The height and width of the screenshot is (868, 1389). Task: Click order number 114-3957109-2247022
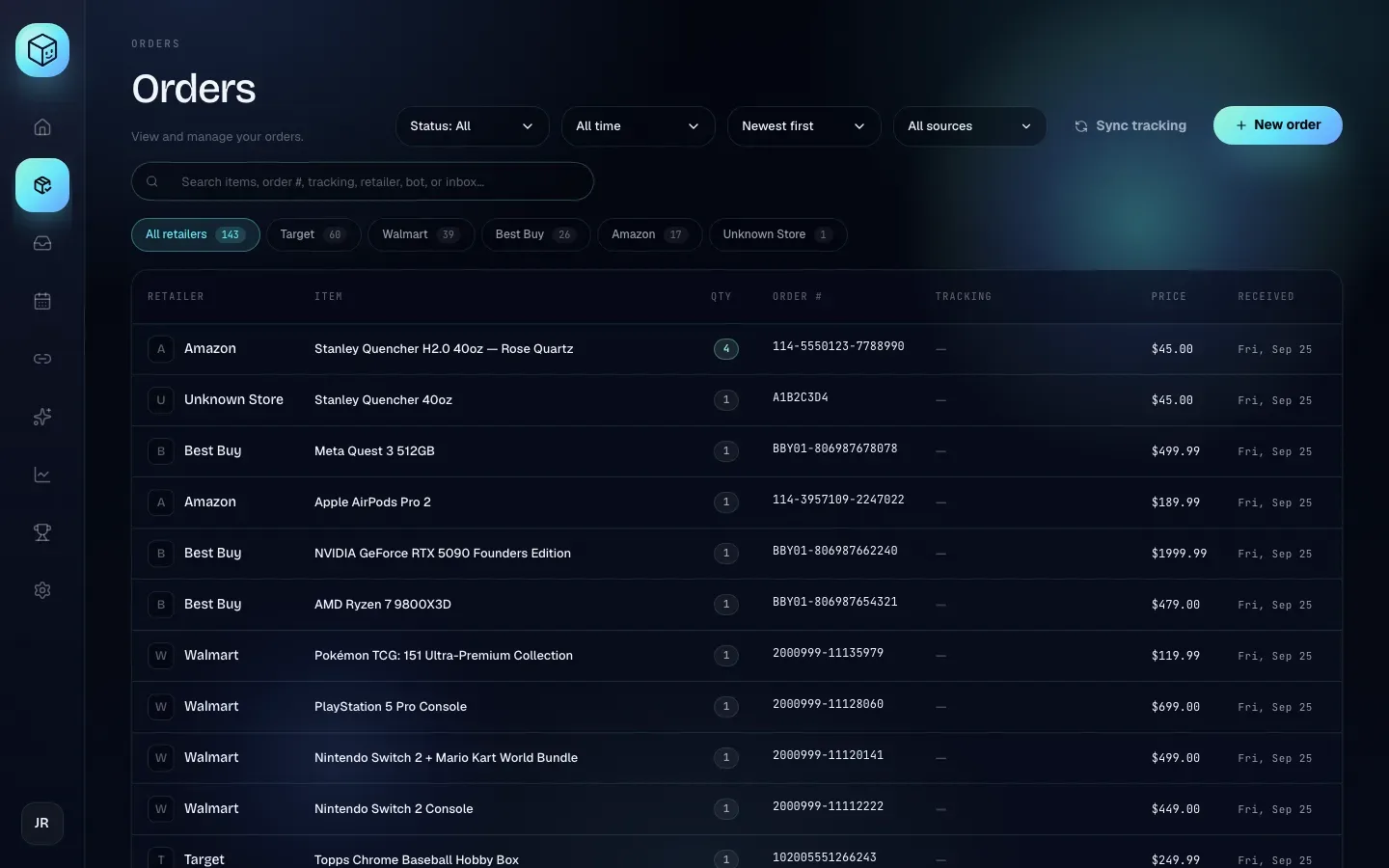(x=838, y=500)
